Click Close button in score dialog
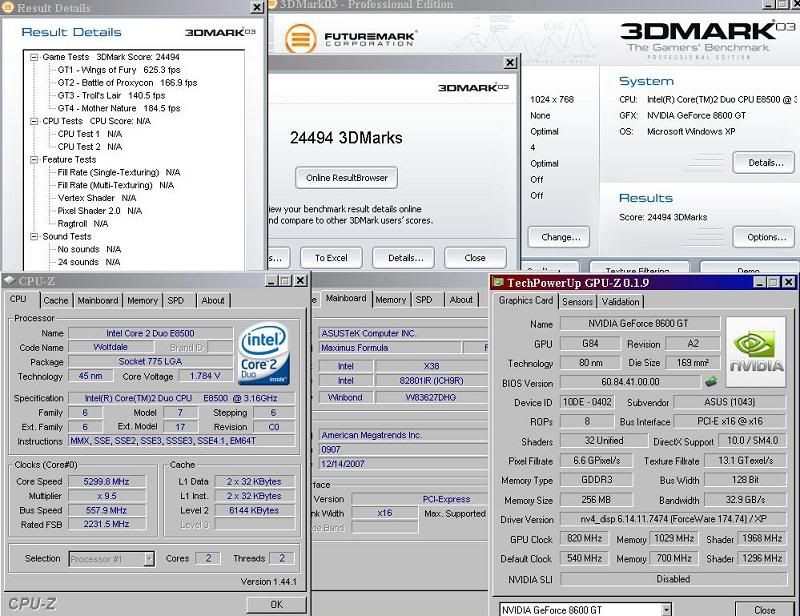 475,258
